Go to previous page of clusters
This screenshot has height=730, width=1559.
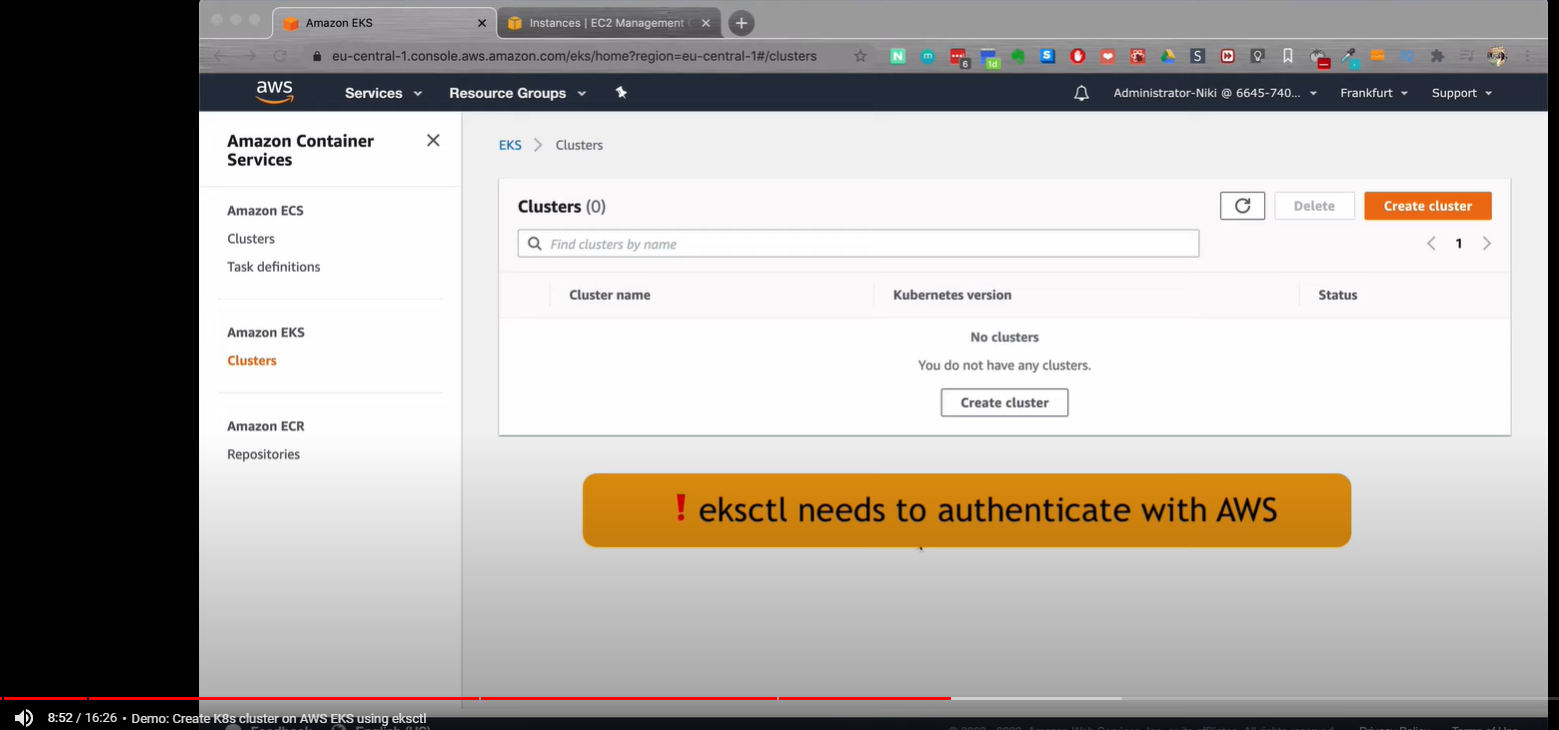pos(1431,243)
